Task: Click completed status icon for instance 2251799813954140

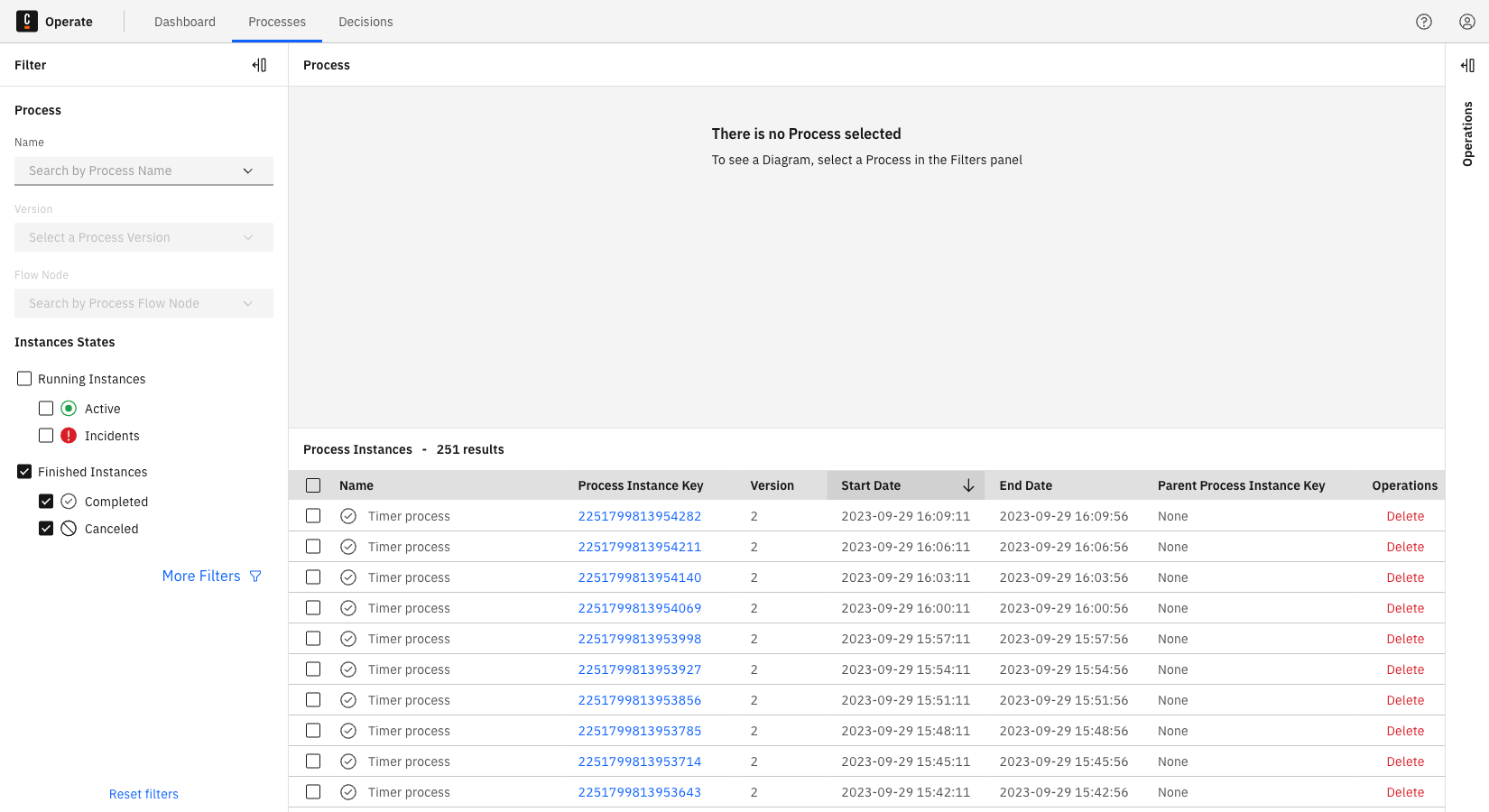Action: coord(348,577)
